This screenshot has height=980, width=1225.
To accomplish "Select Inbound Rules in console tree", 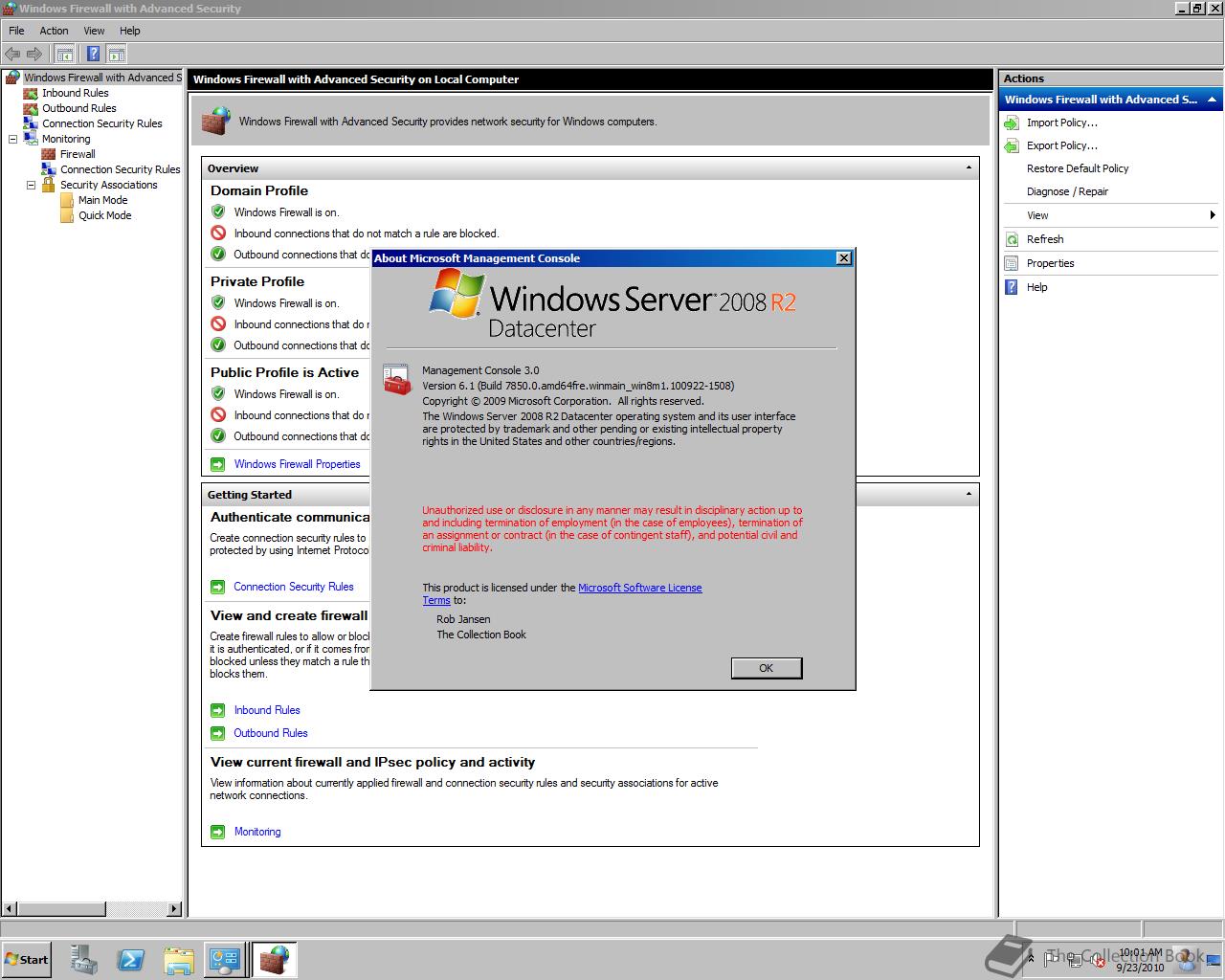I will pyautogui.click(x=75, y=93).
